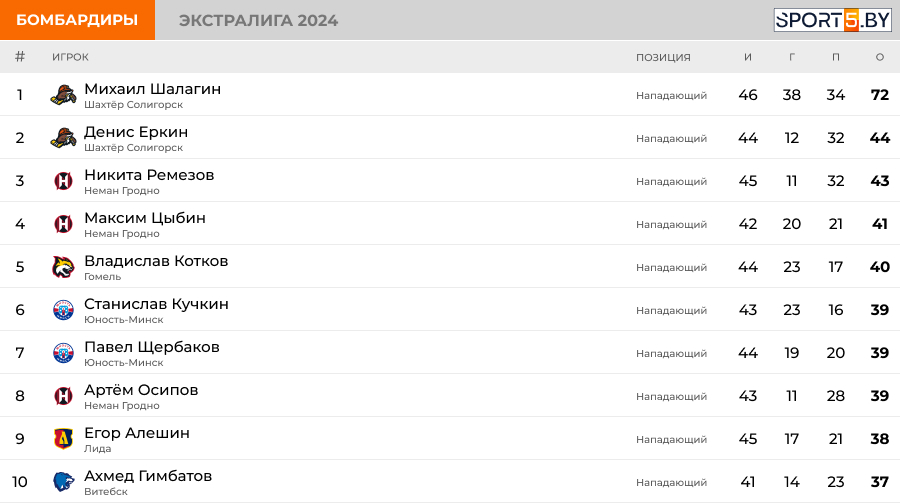Image resolution: width=900 pixels, height=503 pixels.
Task: Select the БОМБАРДИРЫ tab
Action: pos(77,20)
